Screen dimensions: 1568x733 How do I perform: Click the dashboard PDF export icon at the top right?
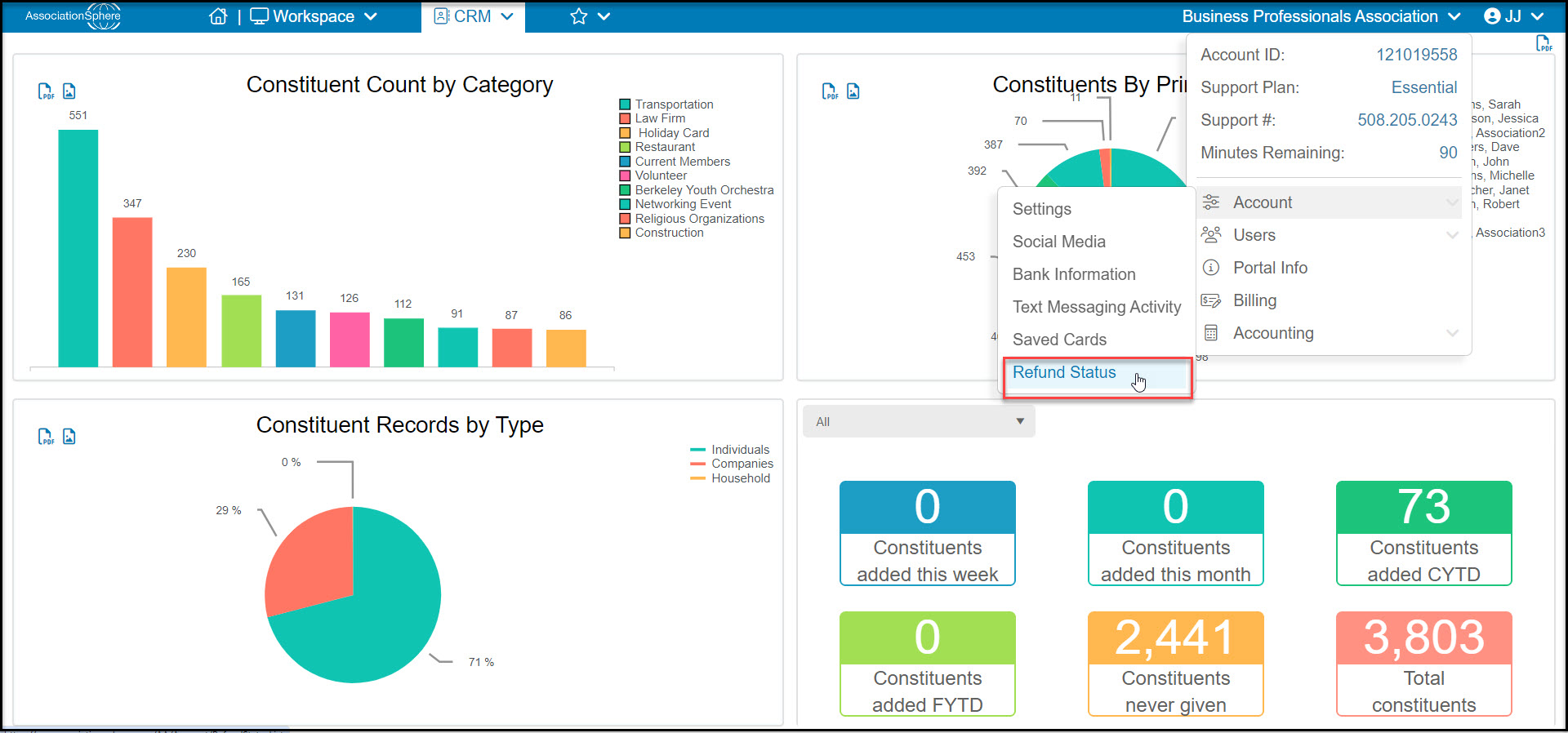tap(1543, 43)
